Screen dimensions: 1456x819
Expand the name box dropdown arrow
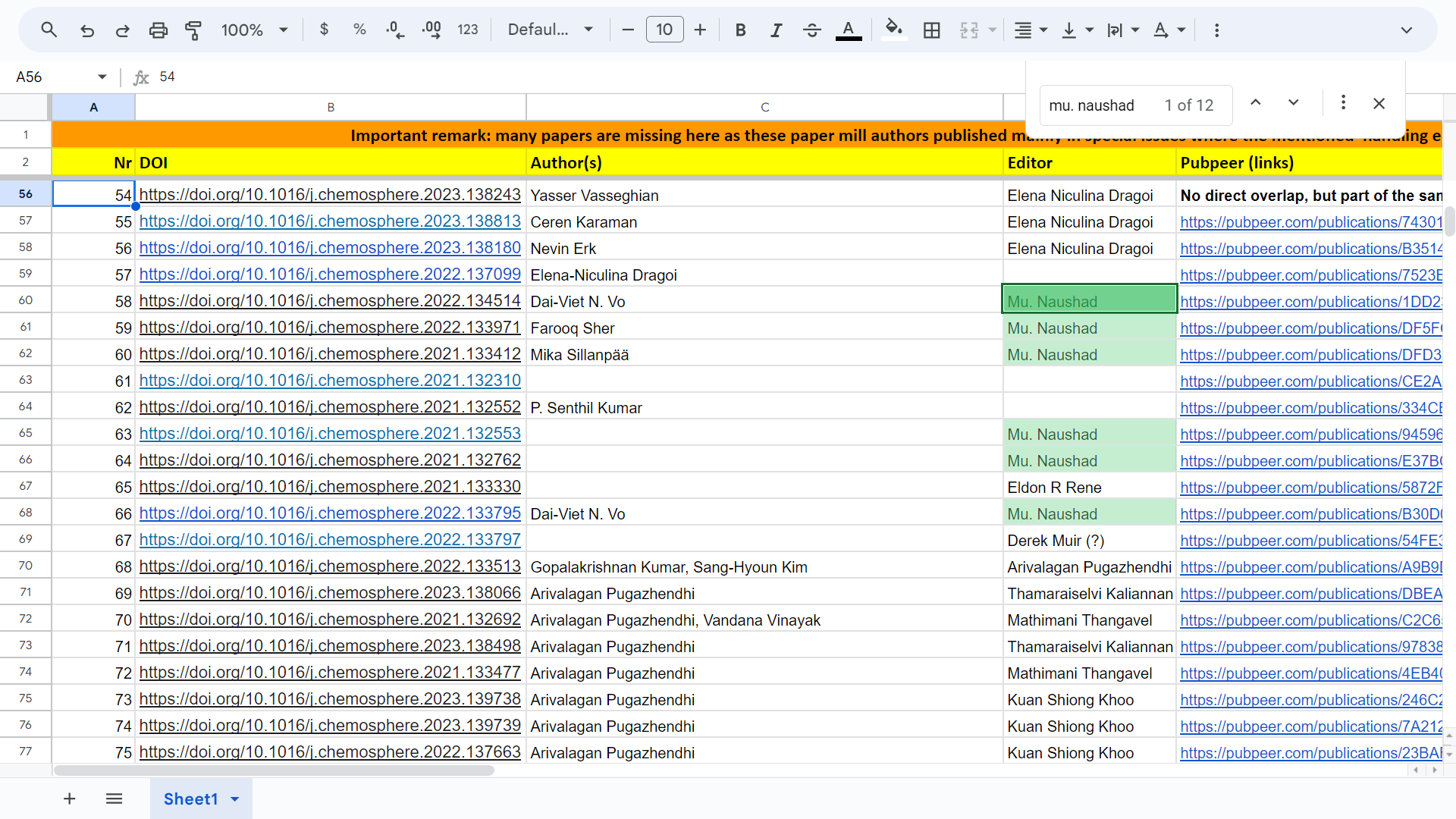tap(102, 77)
